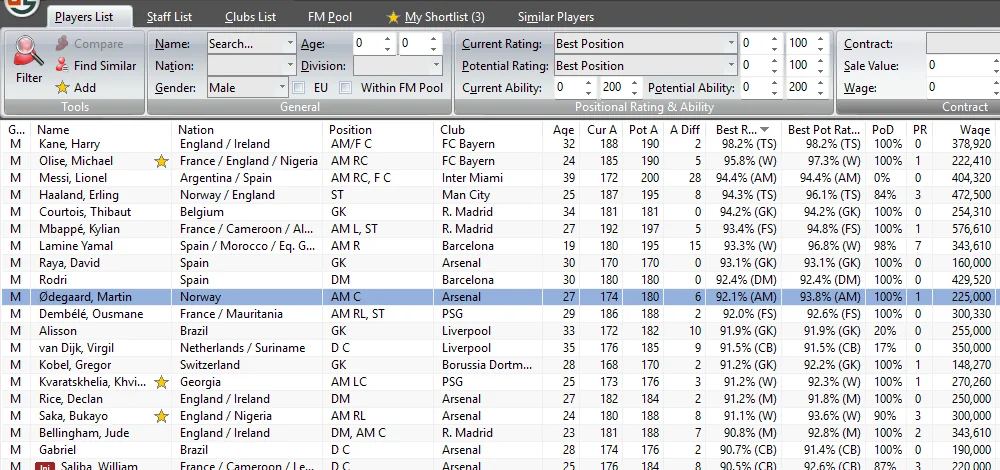The height and width of the screenshot is (470, 1000).
Task: Open My Shortlist (3) tab
Action: point(436,17)
